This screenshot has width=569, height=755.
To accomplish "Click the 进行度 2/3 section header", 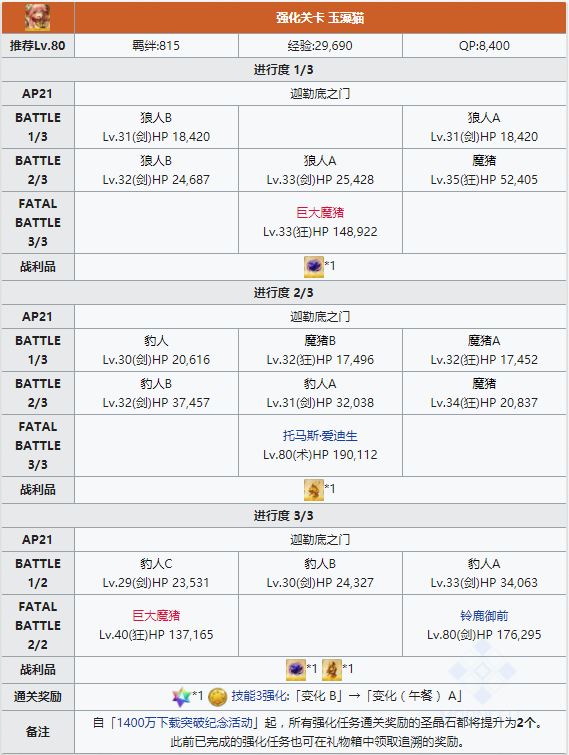I will coord(284,293).
